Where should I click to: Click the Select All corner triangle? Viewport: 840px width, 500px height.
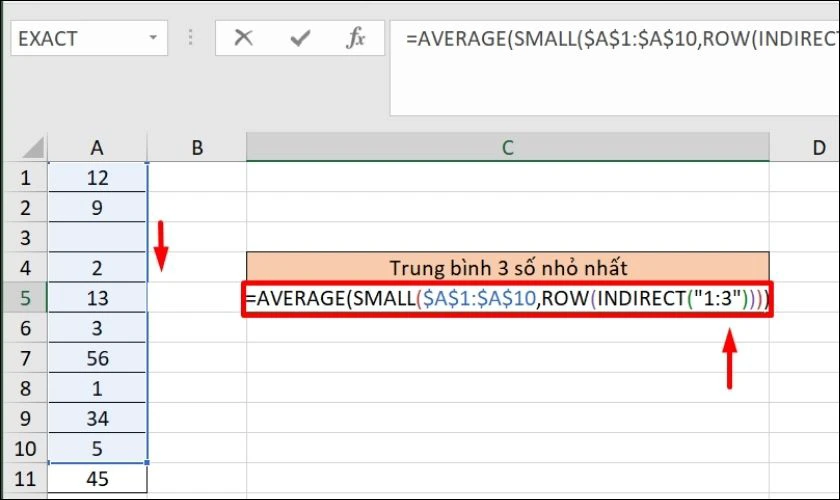point(33,147)
